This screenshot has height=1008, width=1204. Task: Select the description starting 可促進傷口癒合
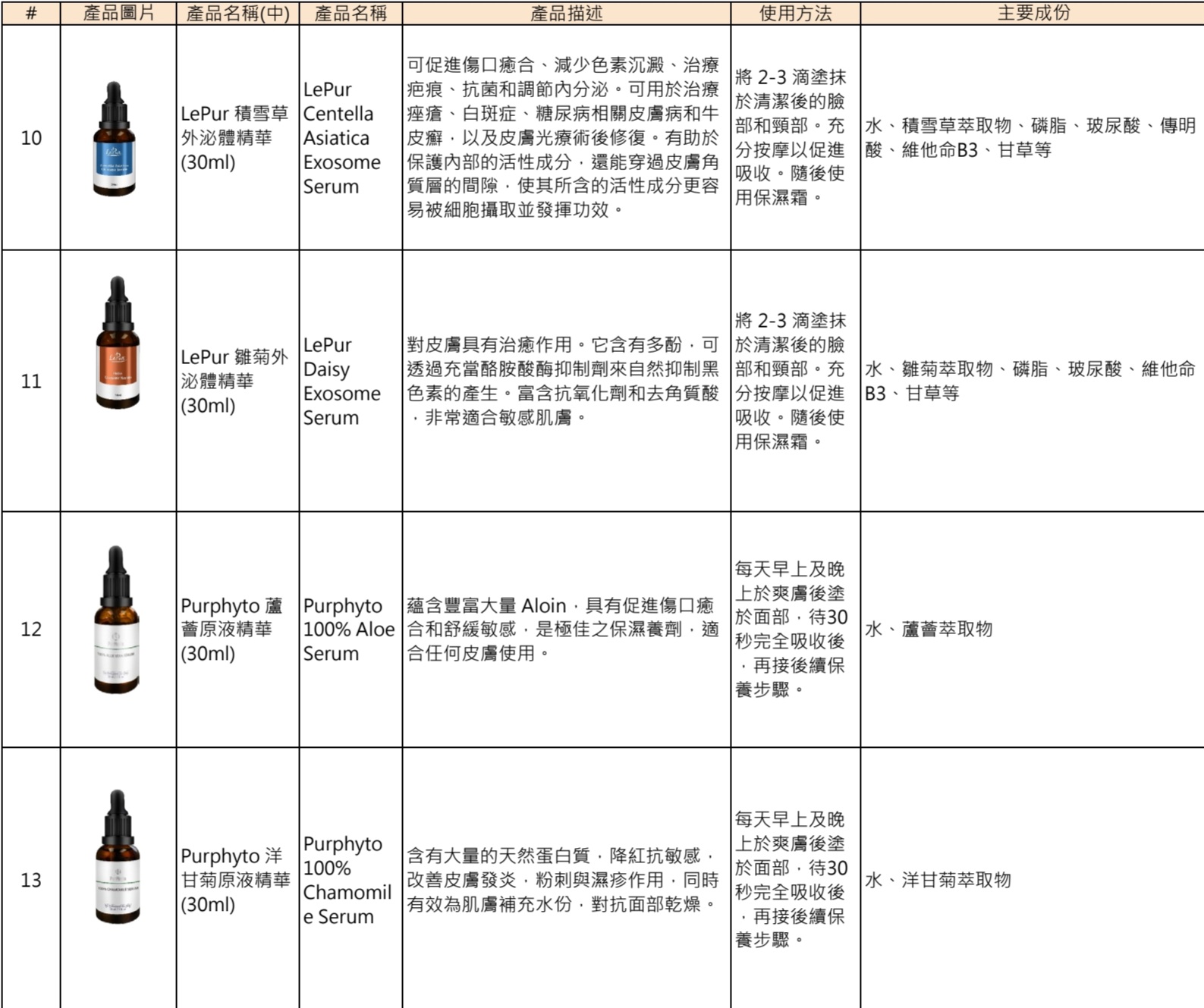tap(566, 137)
